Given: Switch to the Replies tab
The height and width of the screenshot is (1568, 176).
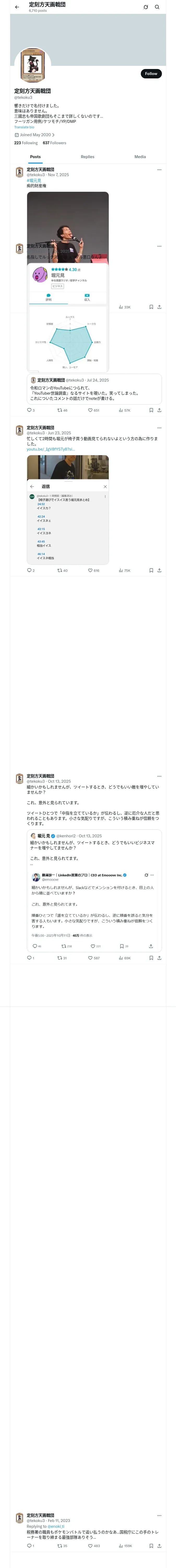Looking at the screenshot, I should point(87,157).
